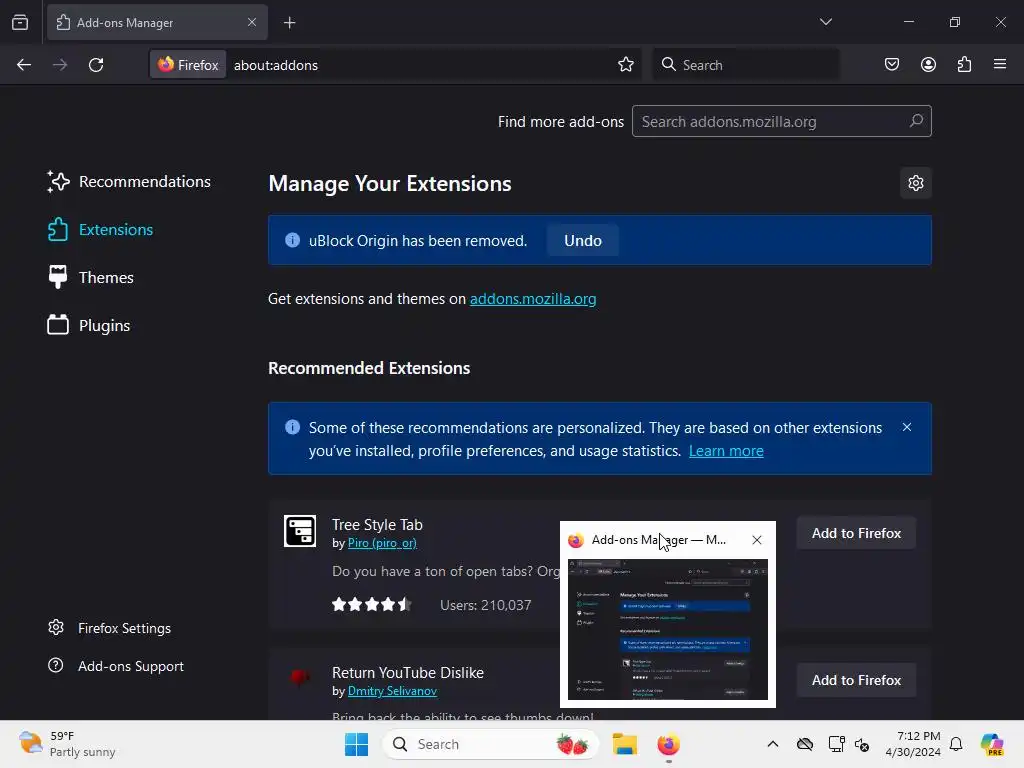Add Return YouTube Dislike to Firefox
This screenshot has height=768, width=1024.
(856, 680)
